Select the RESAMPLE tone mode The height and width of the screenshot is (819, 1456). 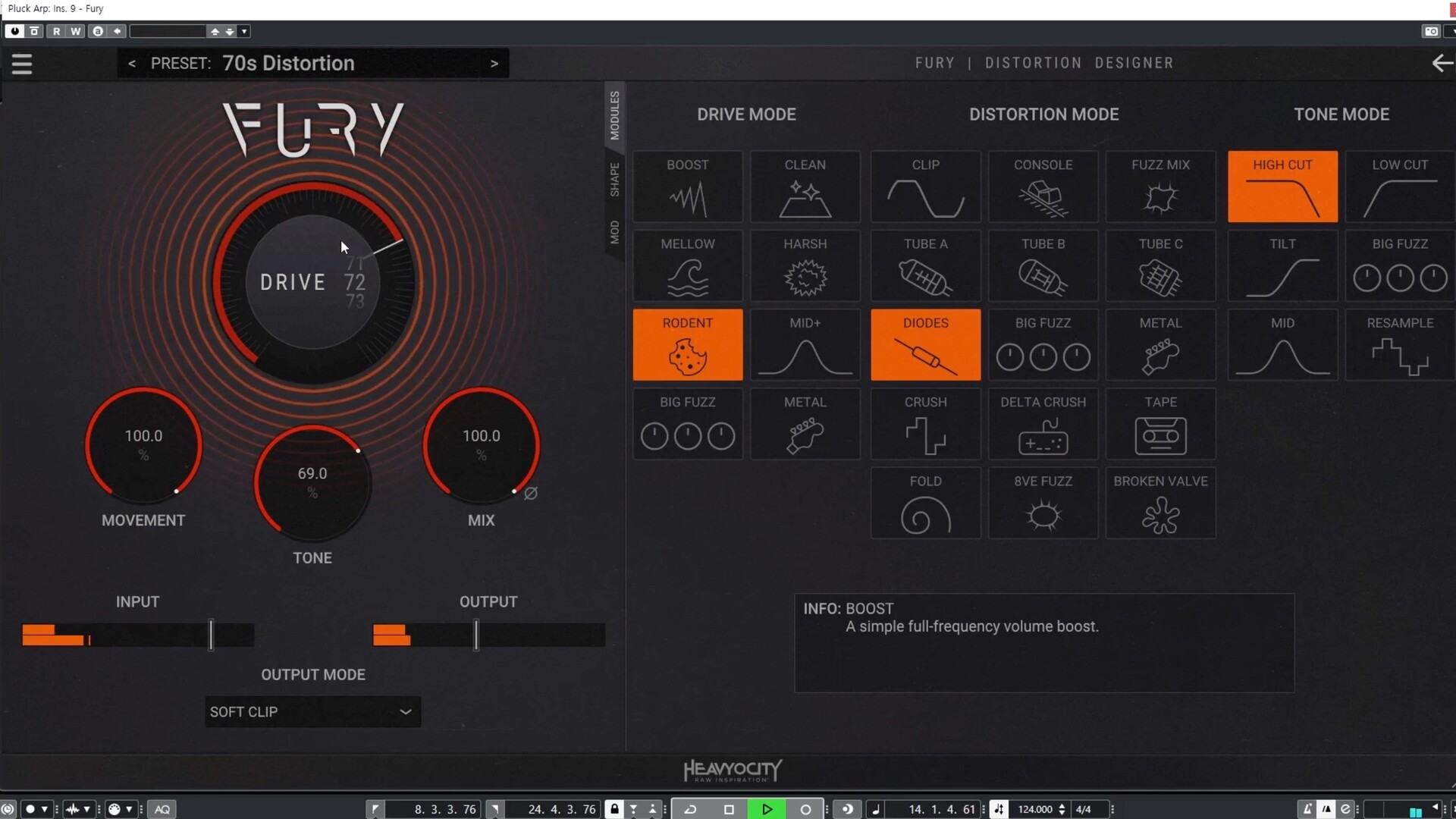[1400, 344]
